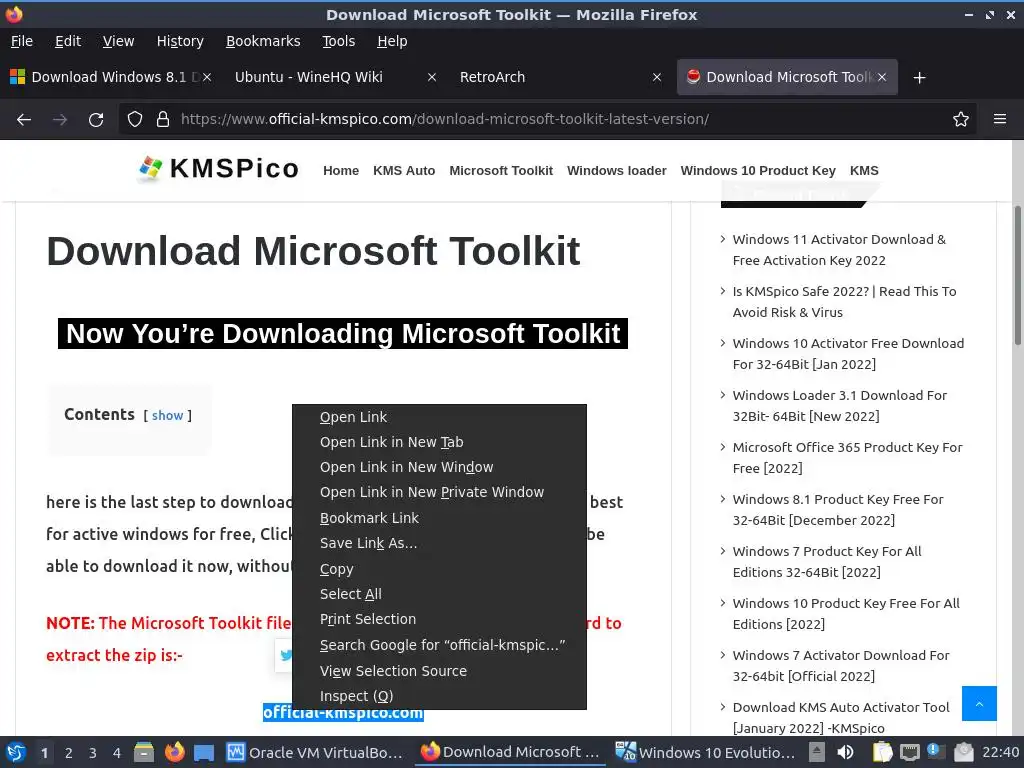1024x768 pixels.
Task: Switch to the RetroArch tab
Action: point(560,77)
